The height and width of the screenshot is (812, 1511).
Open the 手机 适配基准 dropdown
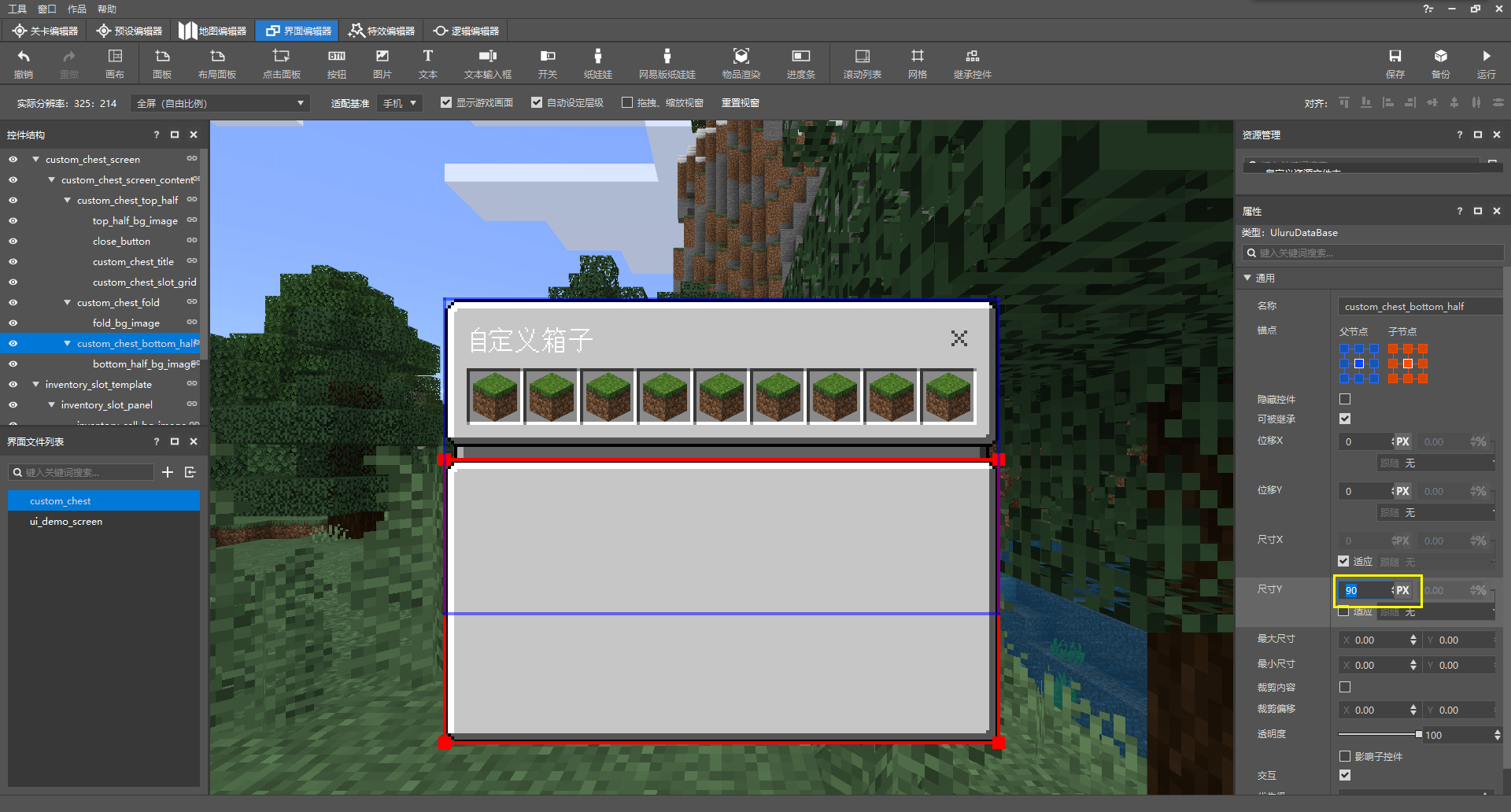400,103
